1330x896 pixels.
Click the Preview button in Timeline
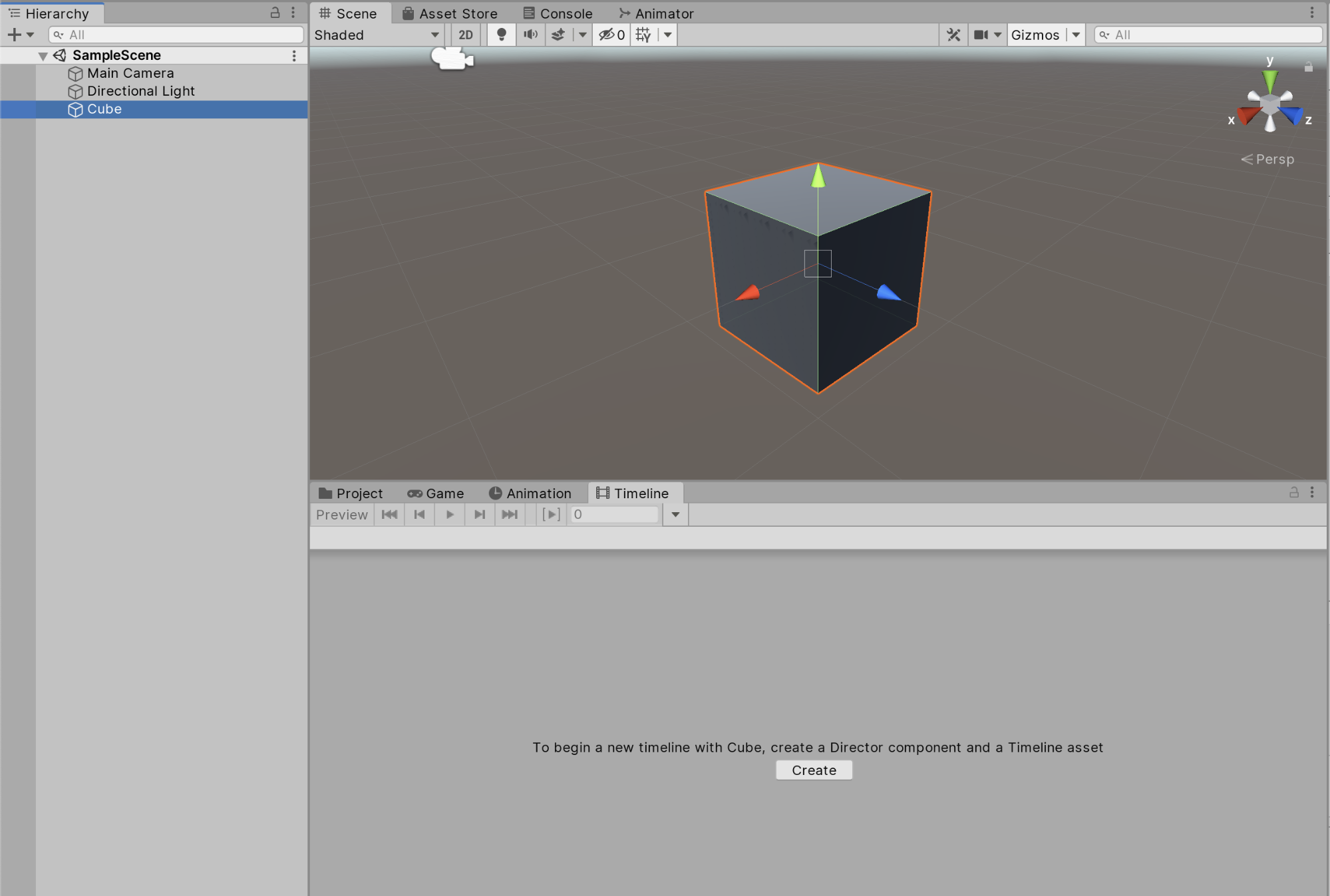[341, 514]
